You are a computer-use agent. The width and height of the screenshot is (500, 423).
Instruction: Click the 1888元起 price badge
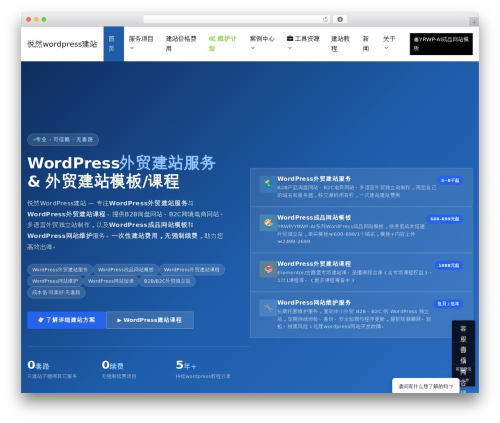coord(448,265)
